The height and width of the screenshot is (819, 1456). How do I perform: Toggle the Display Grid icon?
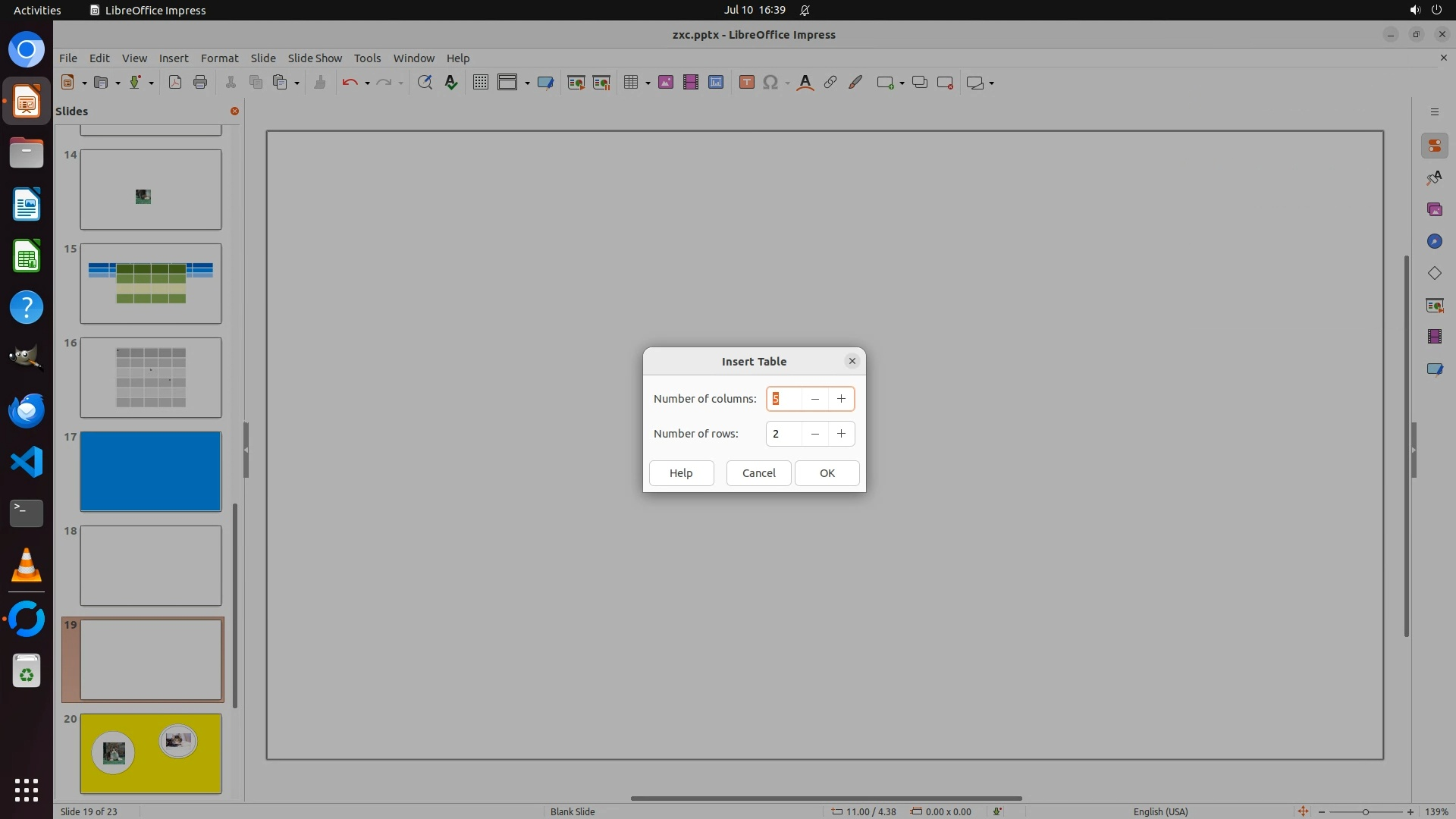point(480,83)
